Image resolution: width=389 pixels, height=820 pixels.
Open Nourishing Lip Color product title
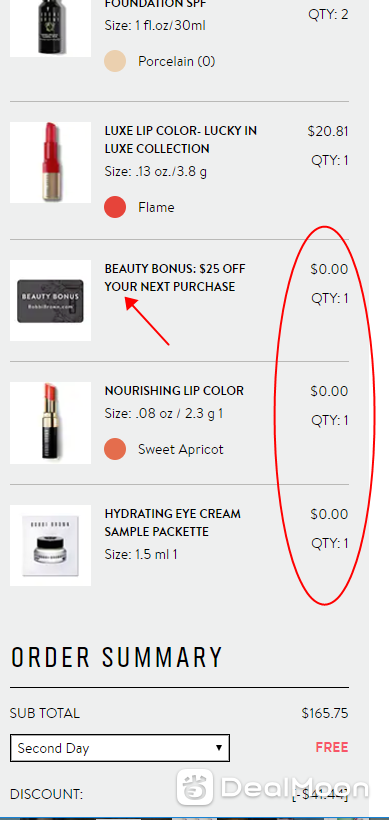point(174,391)
